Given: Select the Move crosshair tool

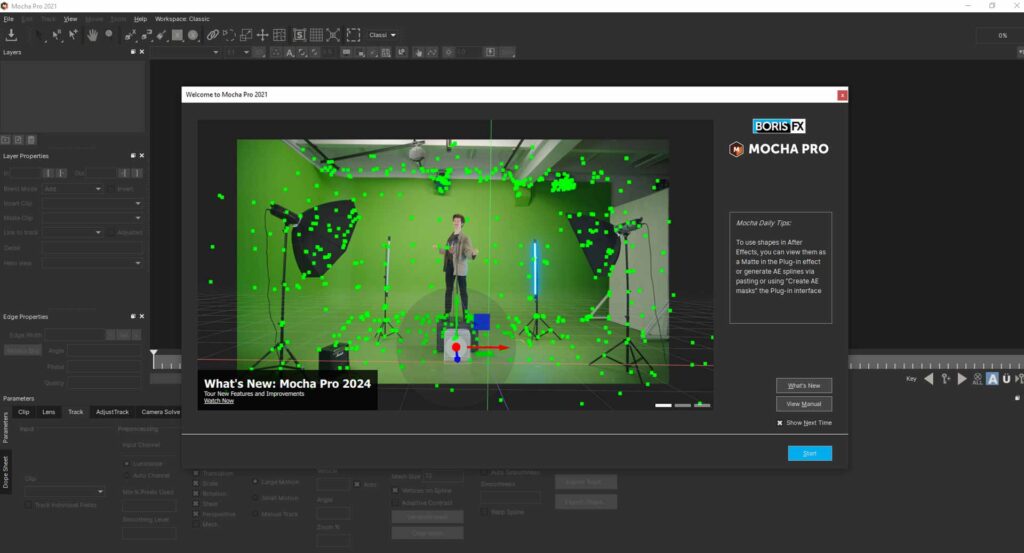Looking at the screenshot, I should (x=263, y=35).
